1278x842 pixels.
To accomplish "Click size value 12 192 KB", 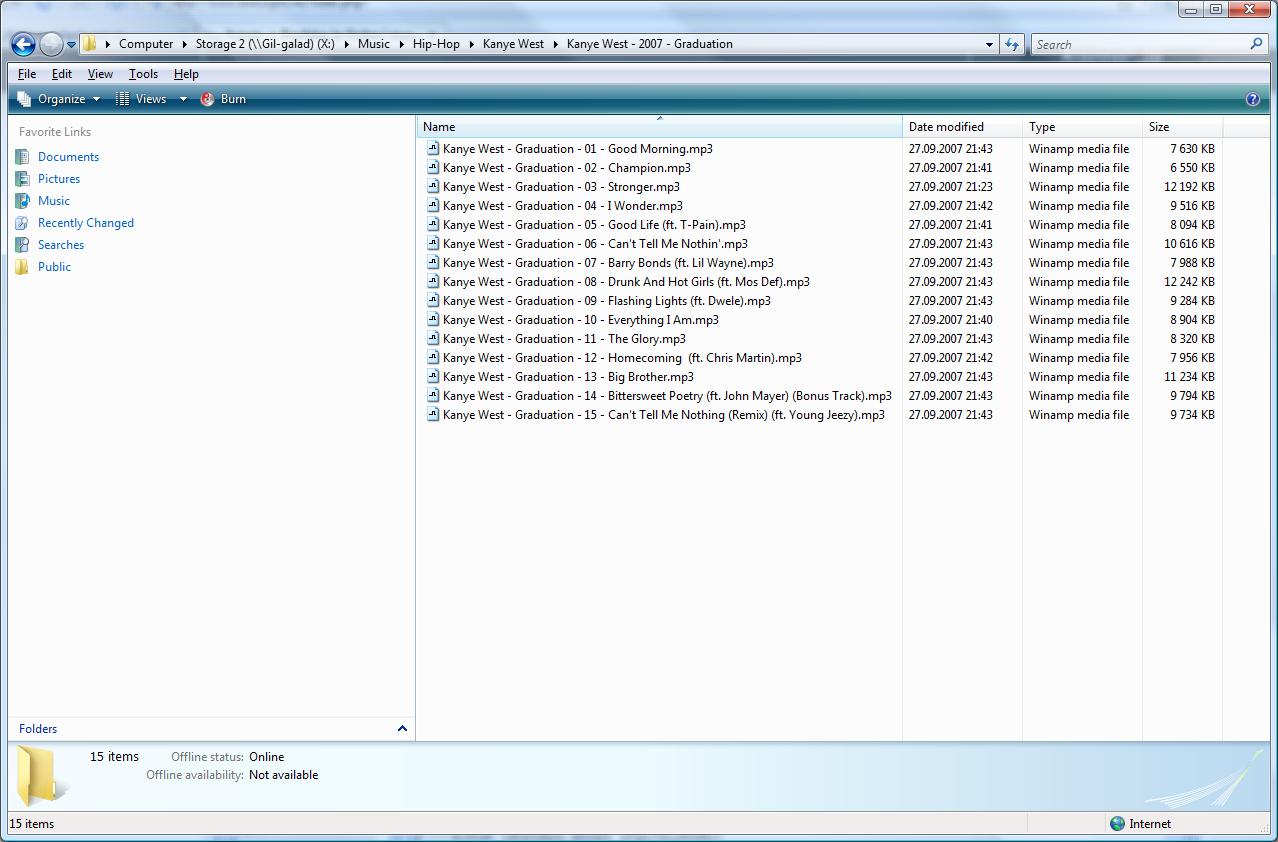I will point(1189,187).
